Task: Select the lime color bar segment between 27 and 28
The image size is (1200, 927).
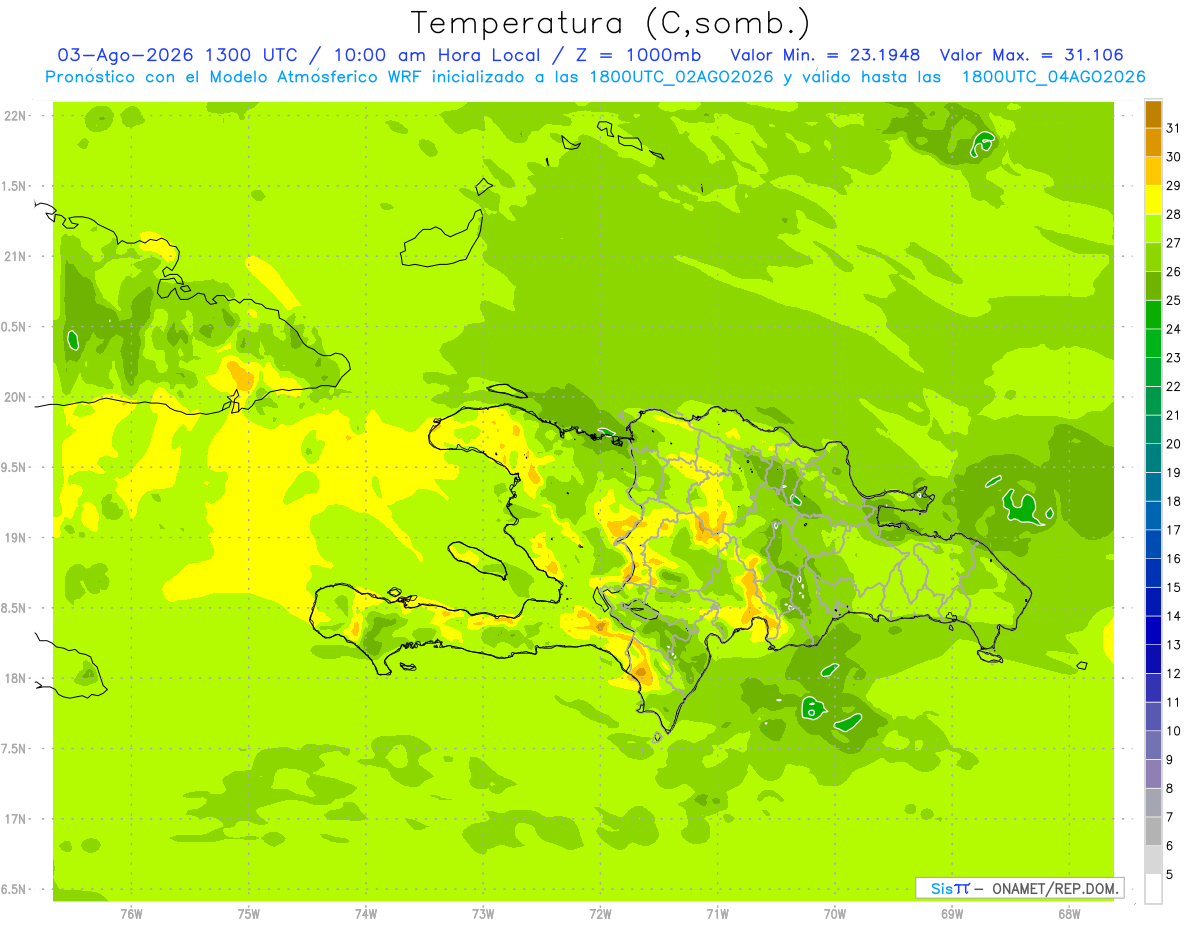Action: 1153,229
